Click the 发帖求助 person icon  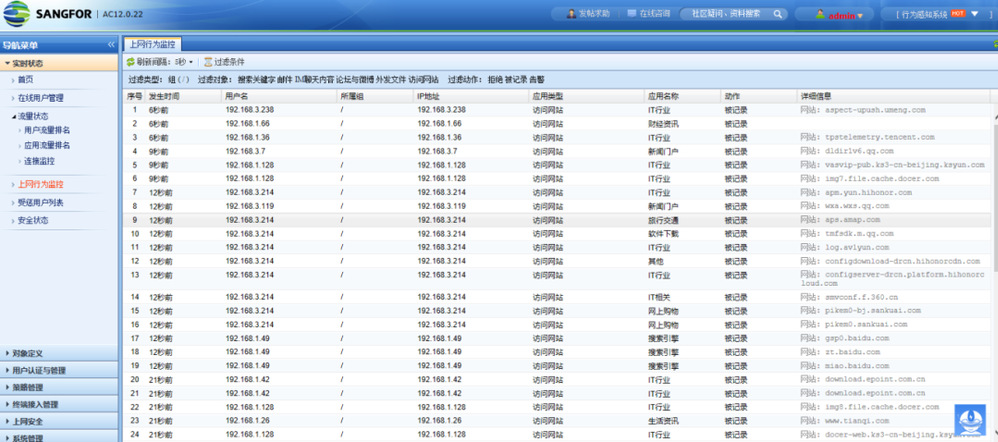coord(569,14)
